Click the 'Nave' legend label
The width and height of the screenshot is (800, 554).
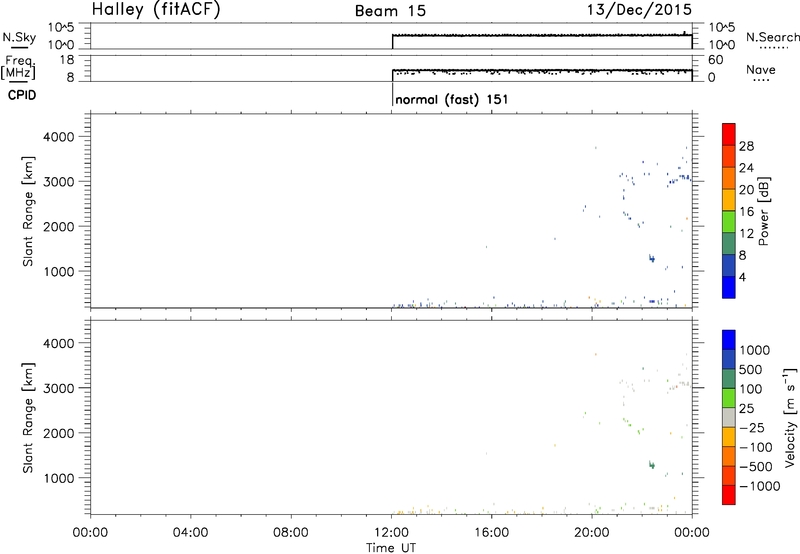click(761, 70)
